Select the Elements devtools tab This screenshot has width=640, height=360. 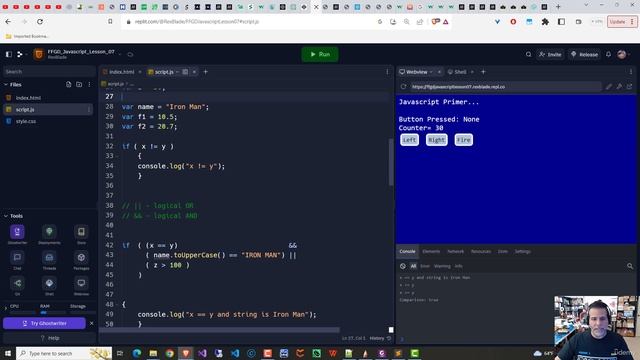431,251
